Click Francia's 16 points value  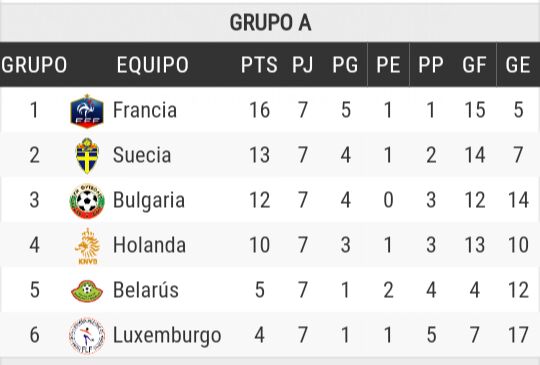[x=260, y=110]
